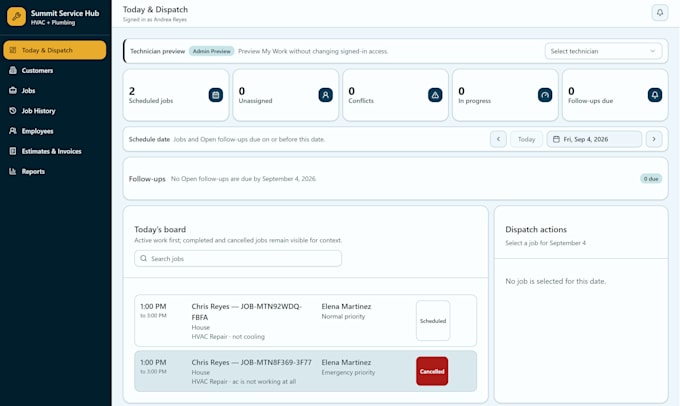Click the 'Dispatch actions' heading
This screenshot has height=406, width=680.
536,229
